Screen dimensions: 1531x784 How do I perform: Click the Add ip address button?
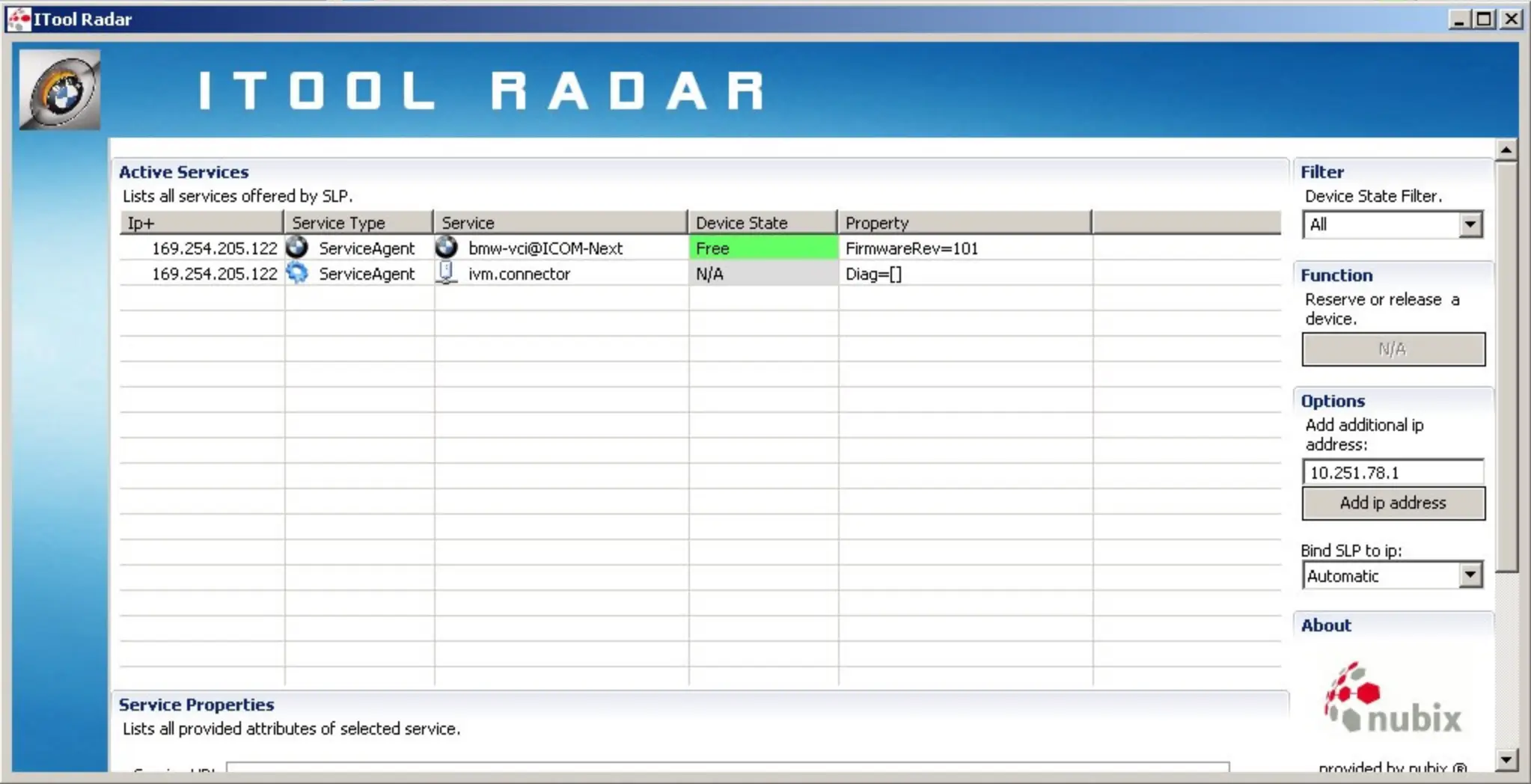click(1393, 503)
